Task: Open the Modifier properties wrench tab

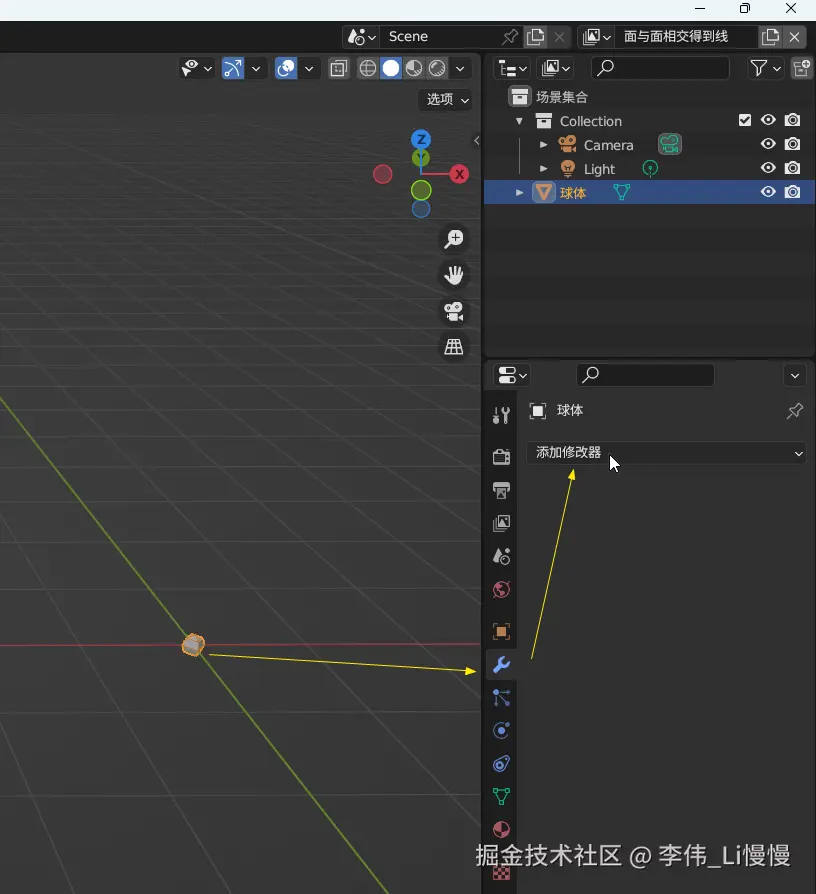Action: (x=501, y=665)
